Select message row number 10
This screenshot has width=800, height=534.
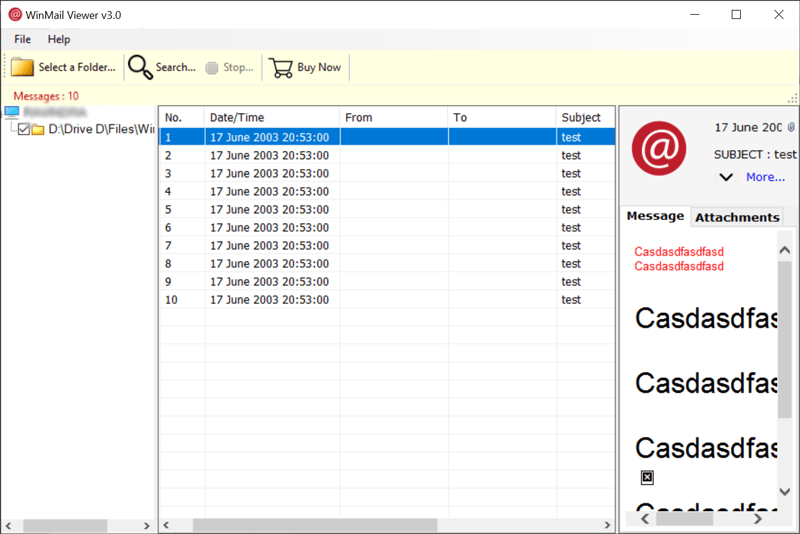click(x=387, y=300)
